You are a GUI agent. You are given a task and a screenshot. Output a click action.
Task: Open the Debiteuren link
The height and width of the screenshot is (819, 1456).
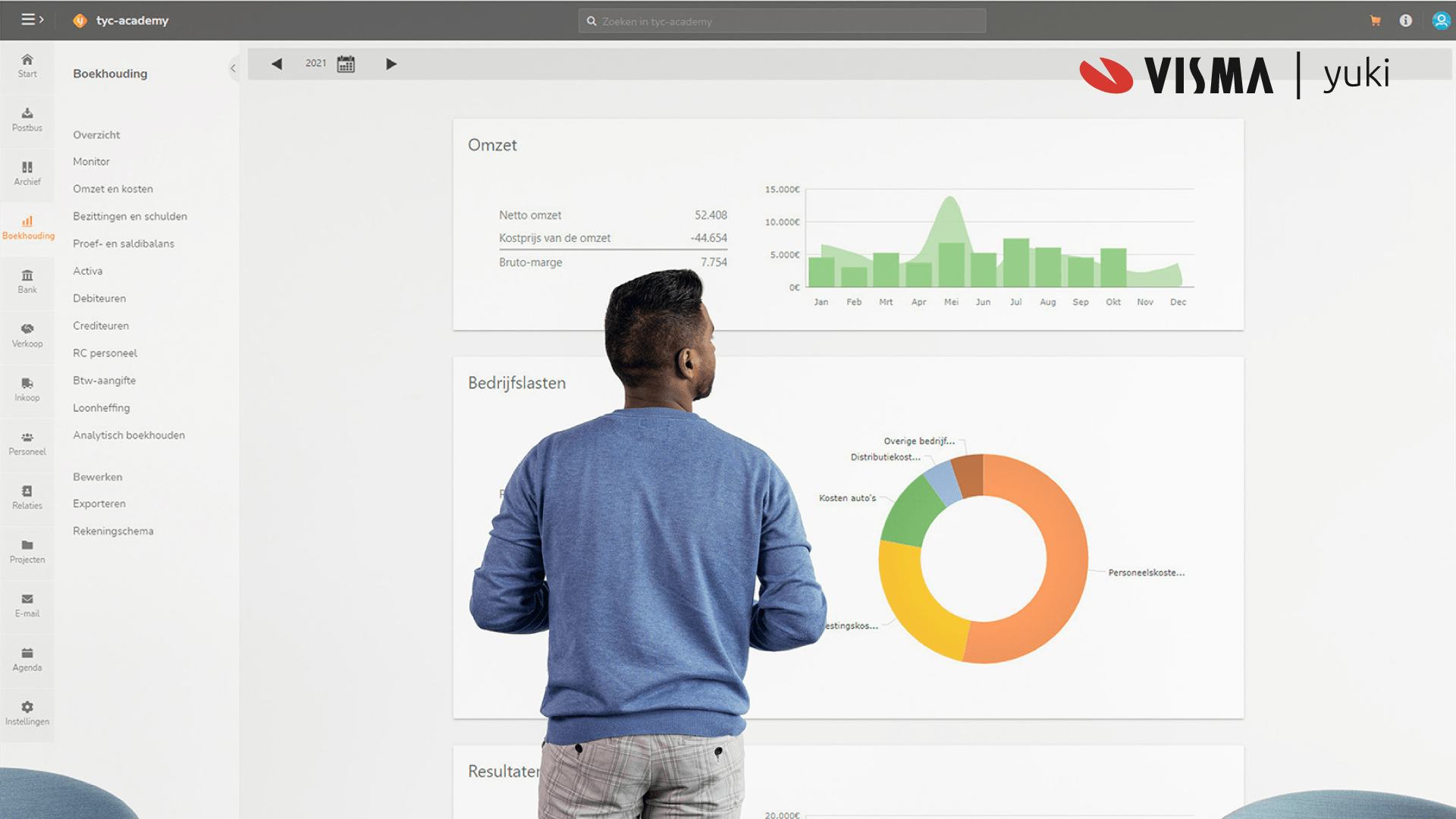(x=99, y=299)
